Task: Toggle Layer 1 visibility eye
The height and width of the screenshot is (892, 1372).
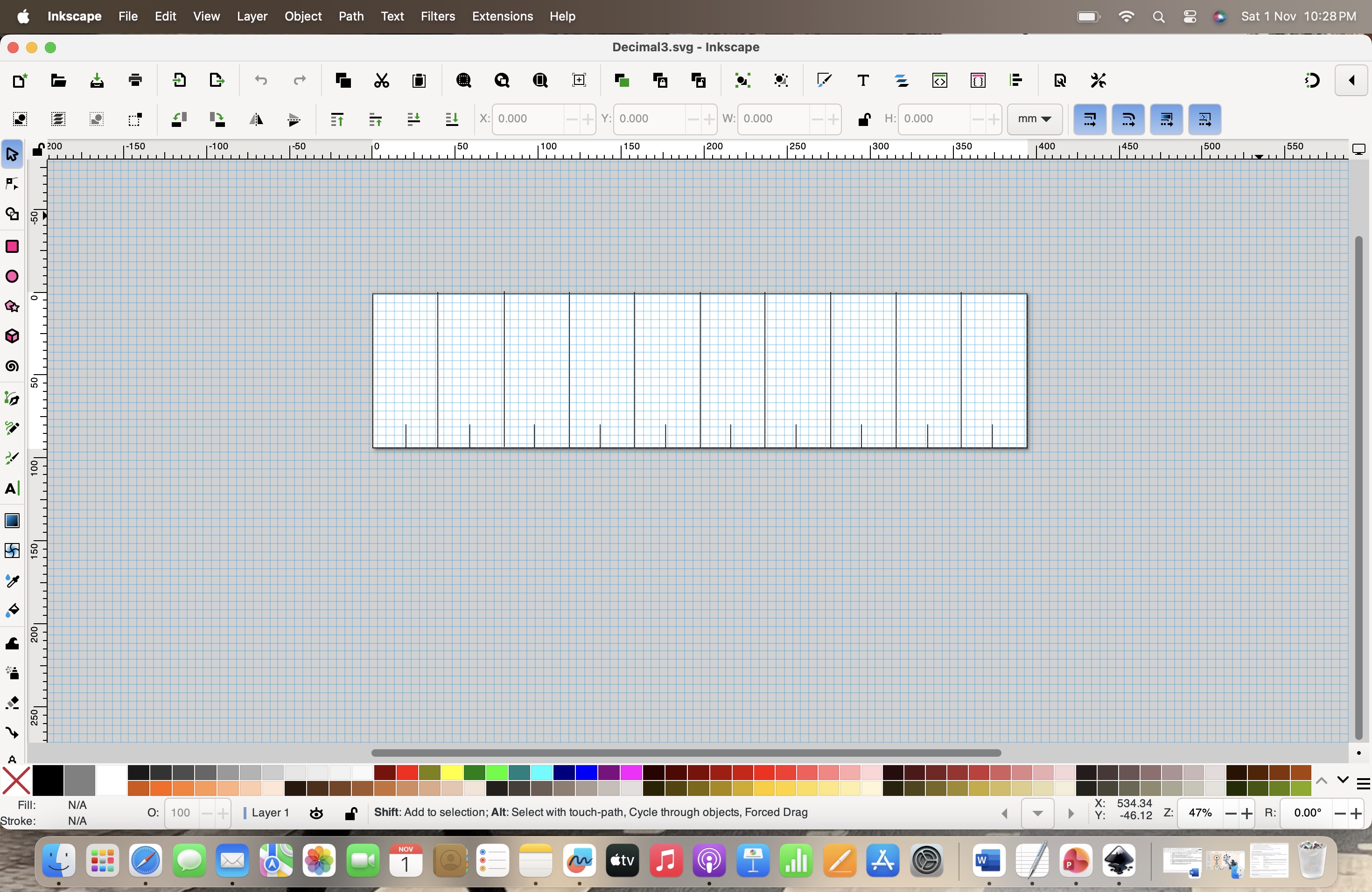Action: point(316,813)
